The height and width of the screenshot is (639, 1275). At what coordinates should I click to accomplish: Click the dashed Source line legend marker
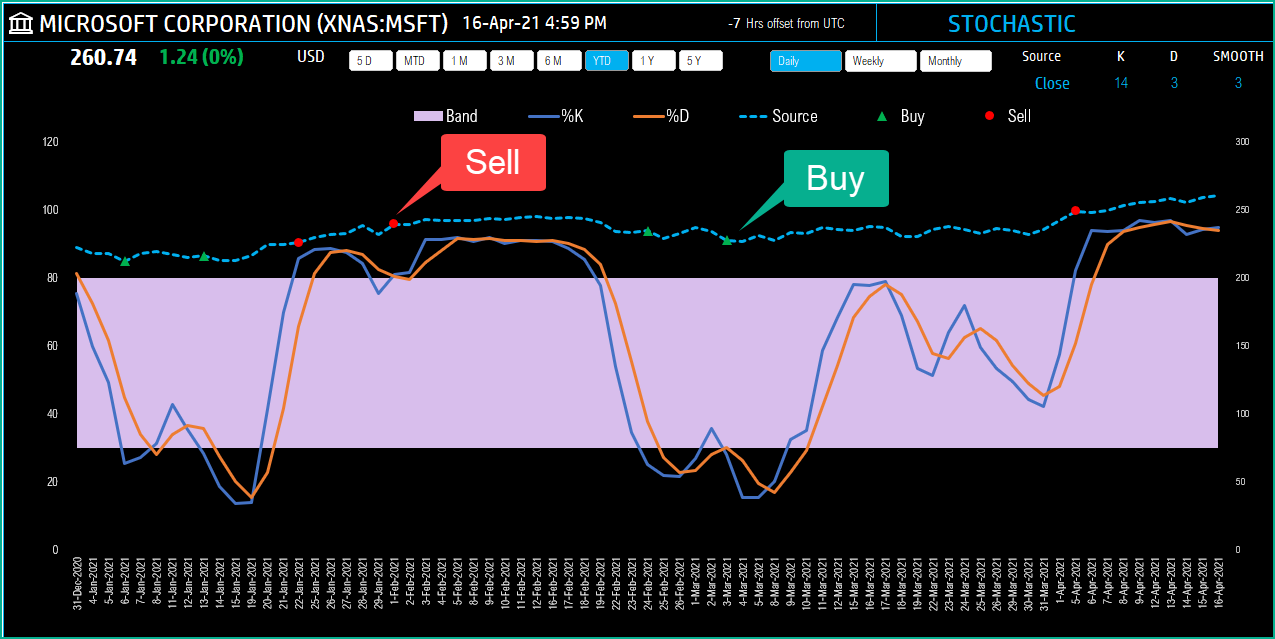[x=753, y=116]
